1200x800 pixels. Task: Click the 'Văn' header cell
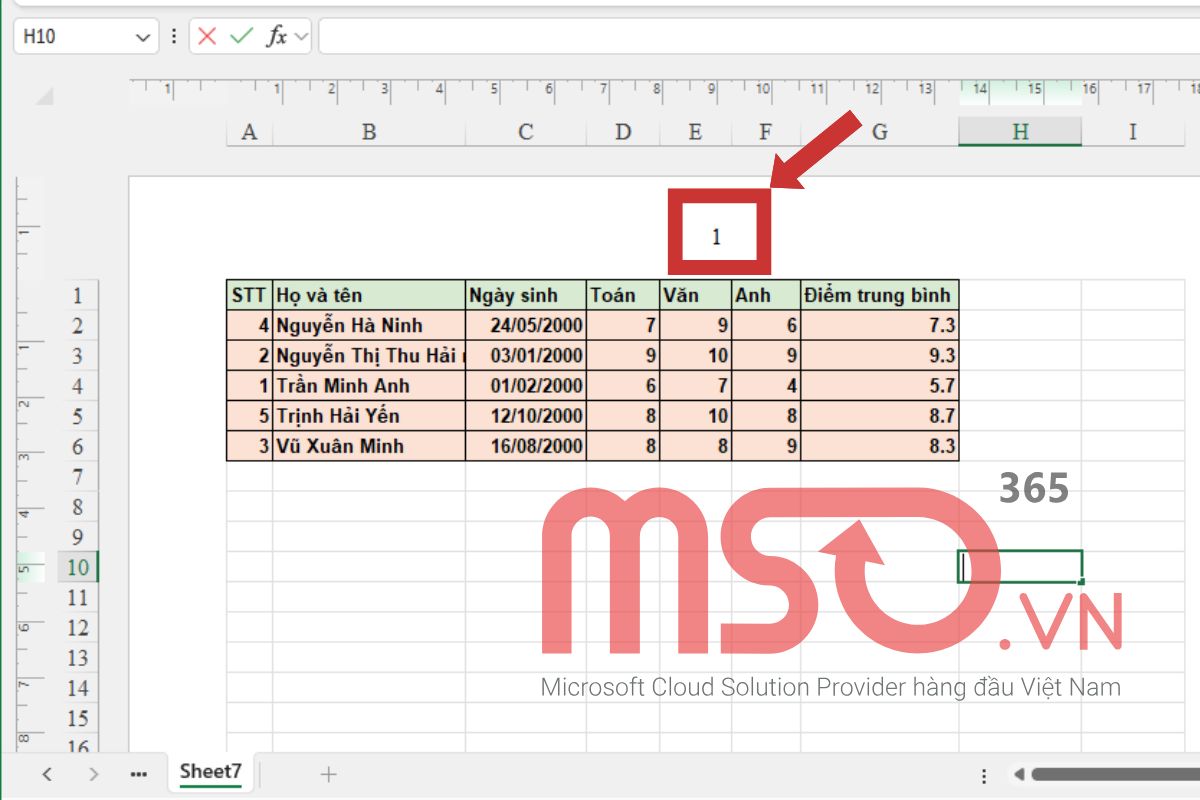pos(696,295)
